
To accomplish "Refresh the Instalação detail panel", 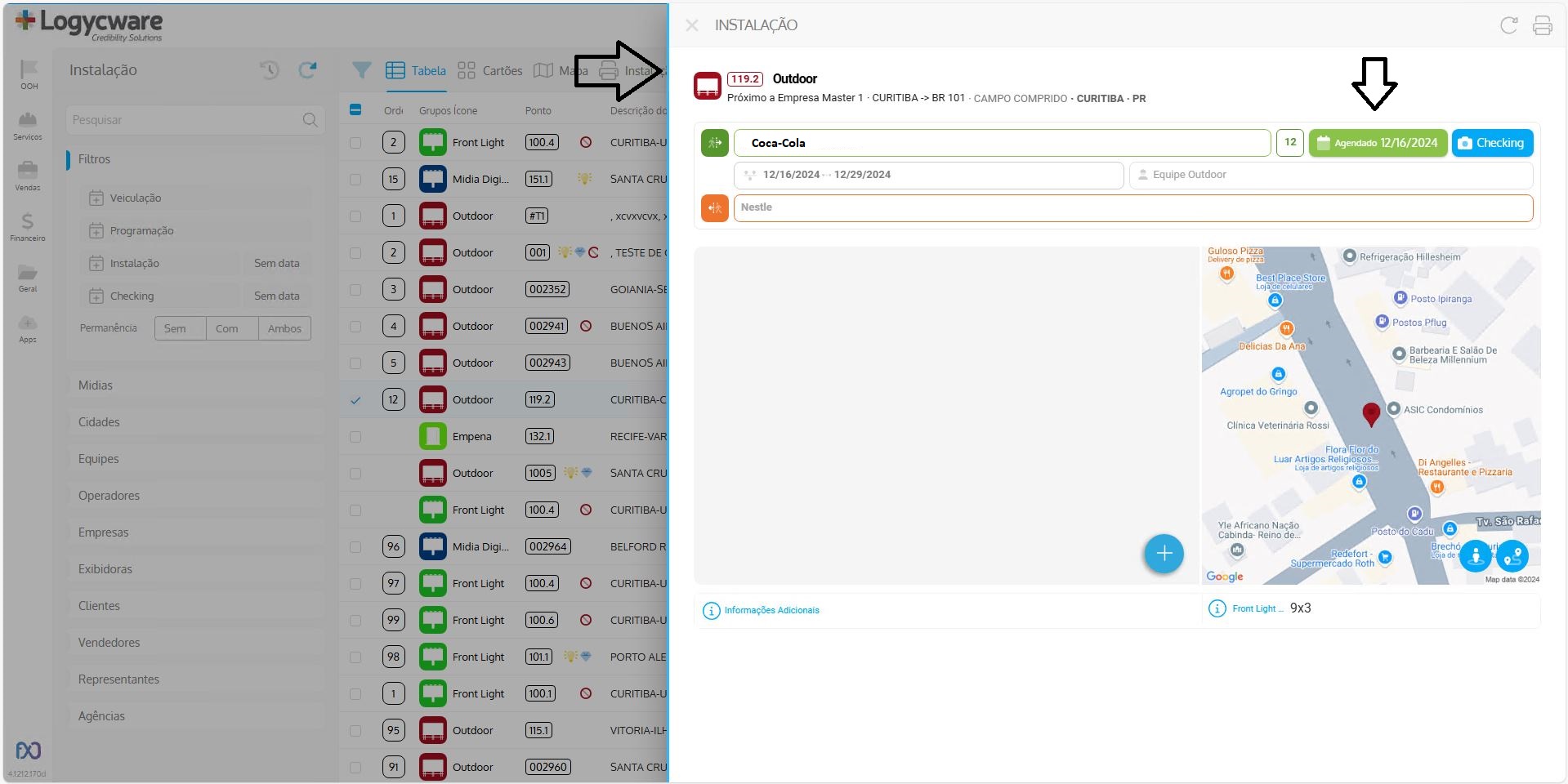I will click(1508, 25).
